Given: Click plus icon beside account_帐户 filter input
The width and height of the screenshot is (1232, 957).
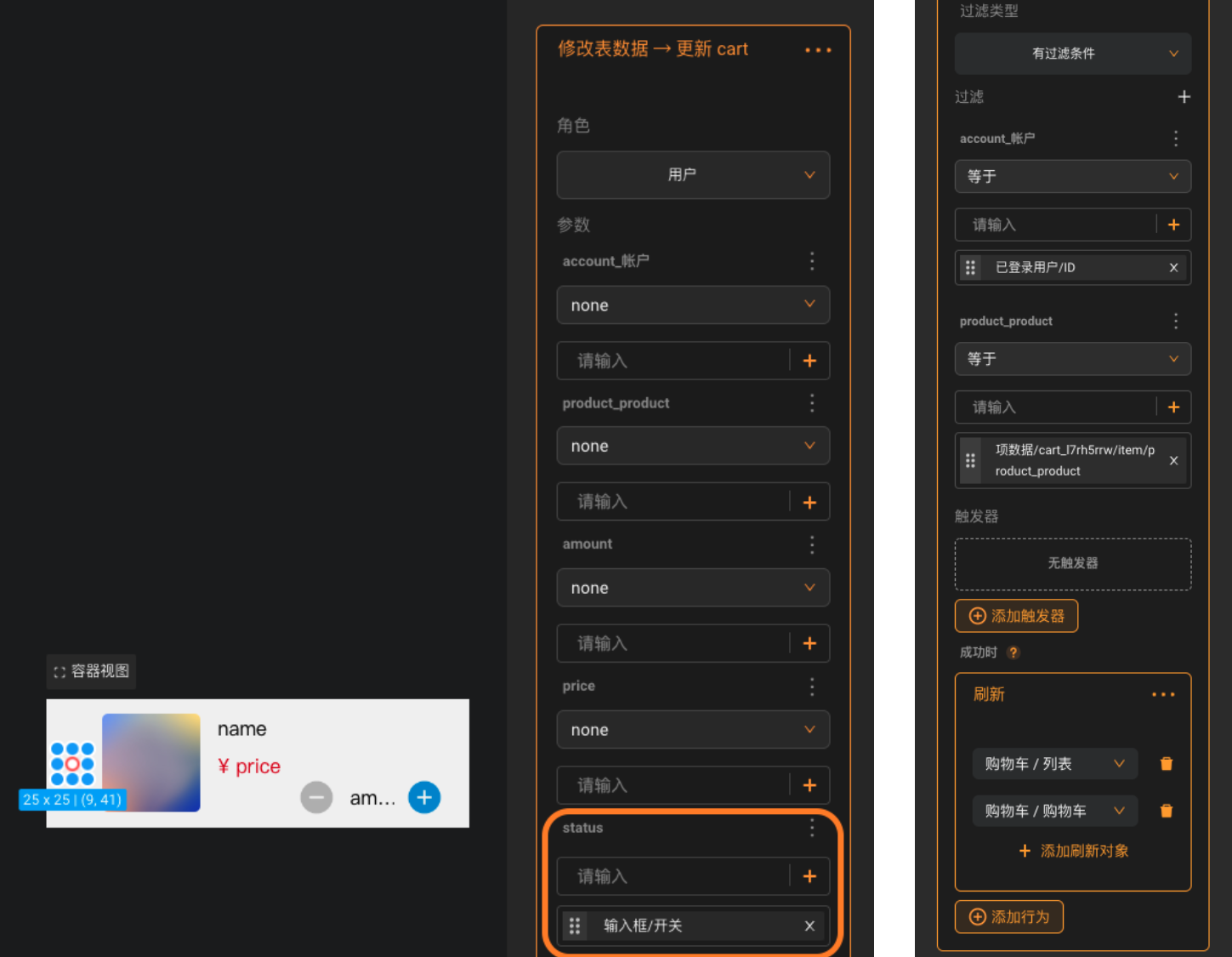Looking at the screenshot, I should coord(1173,225).
